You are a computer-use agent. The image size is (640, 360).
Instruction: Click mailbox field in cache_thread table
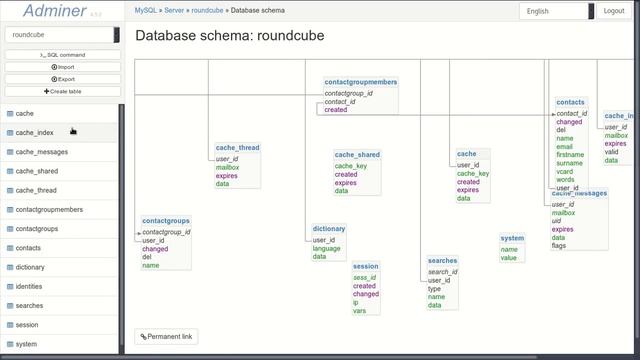tap(227, 167)
